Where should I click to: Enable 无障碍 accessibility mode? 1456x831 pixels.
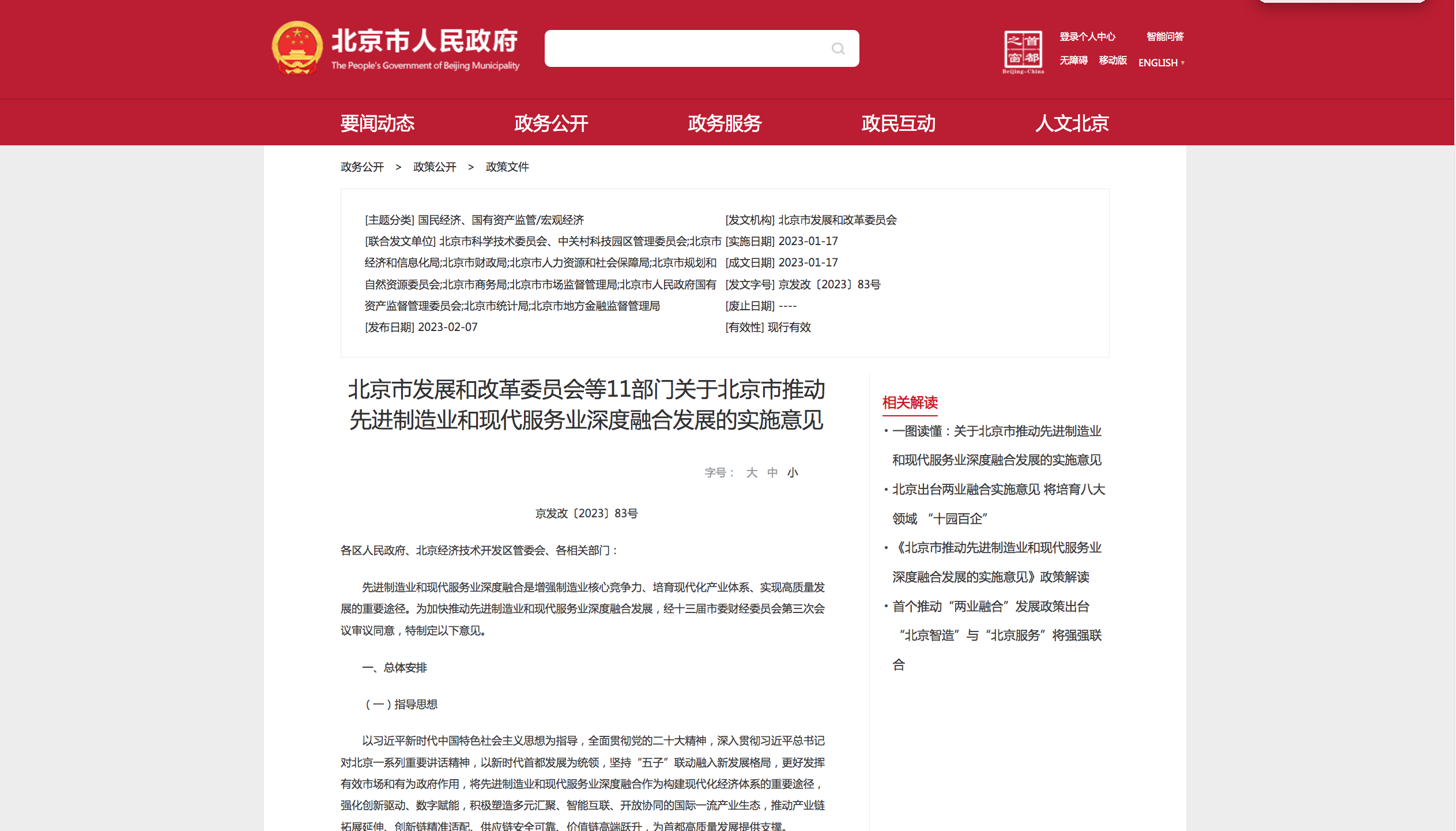1073,61
